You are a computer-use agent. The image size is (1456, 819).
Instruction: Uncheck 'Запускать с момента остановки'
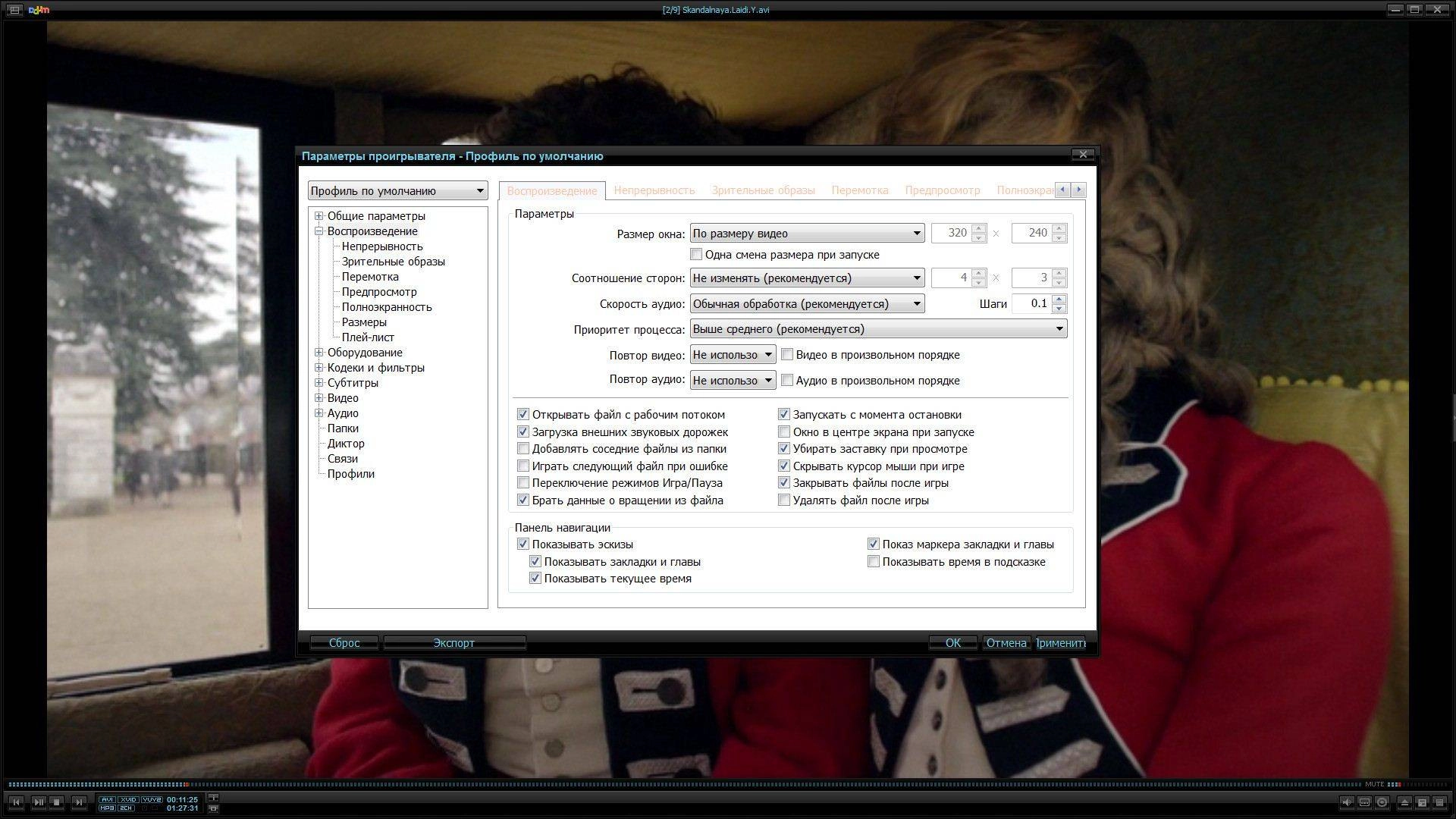pos(784,414)
